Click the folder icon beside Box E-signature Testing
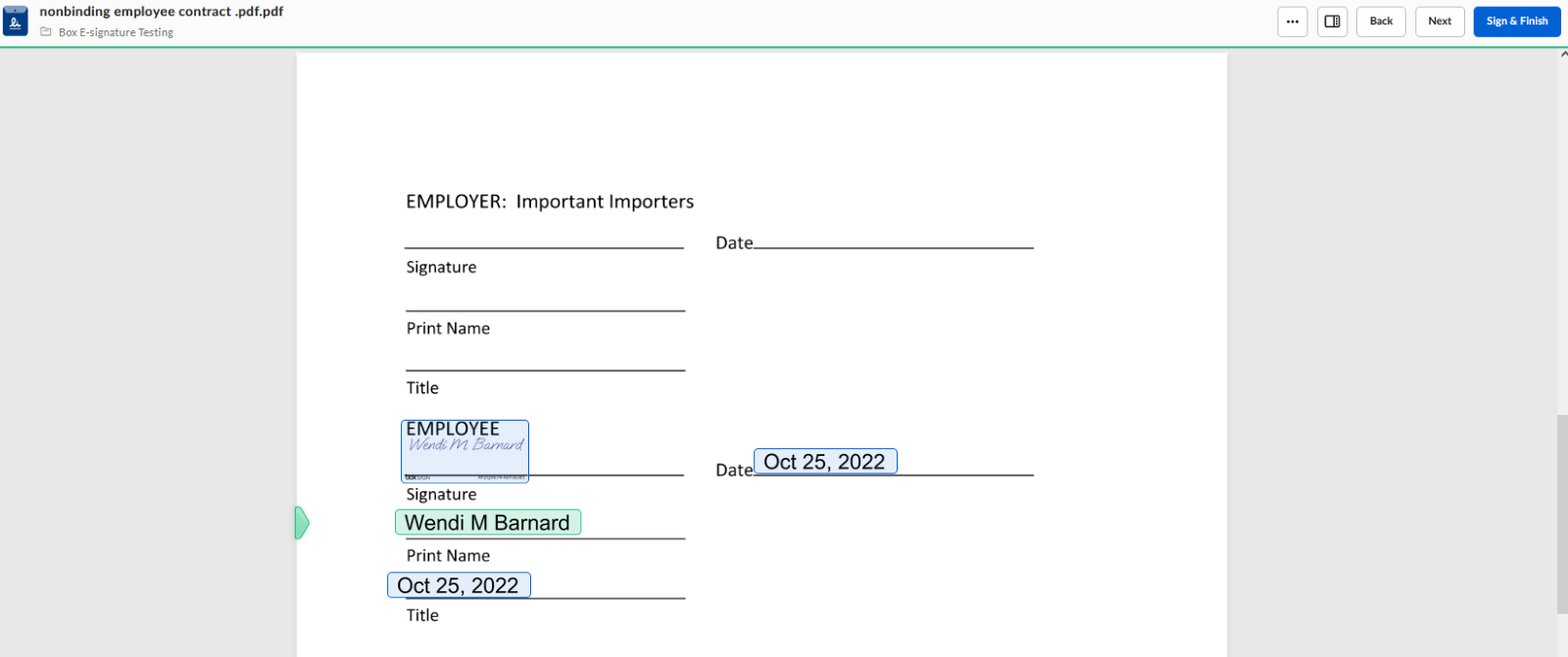Screen dimensions: 1568x657 pos(46,32)
